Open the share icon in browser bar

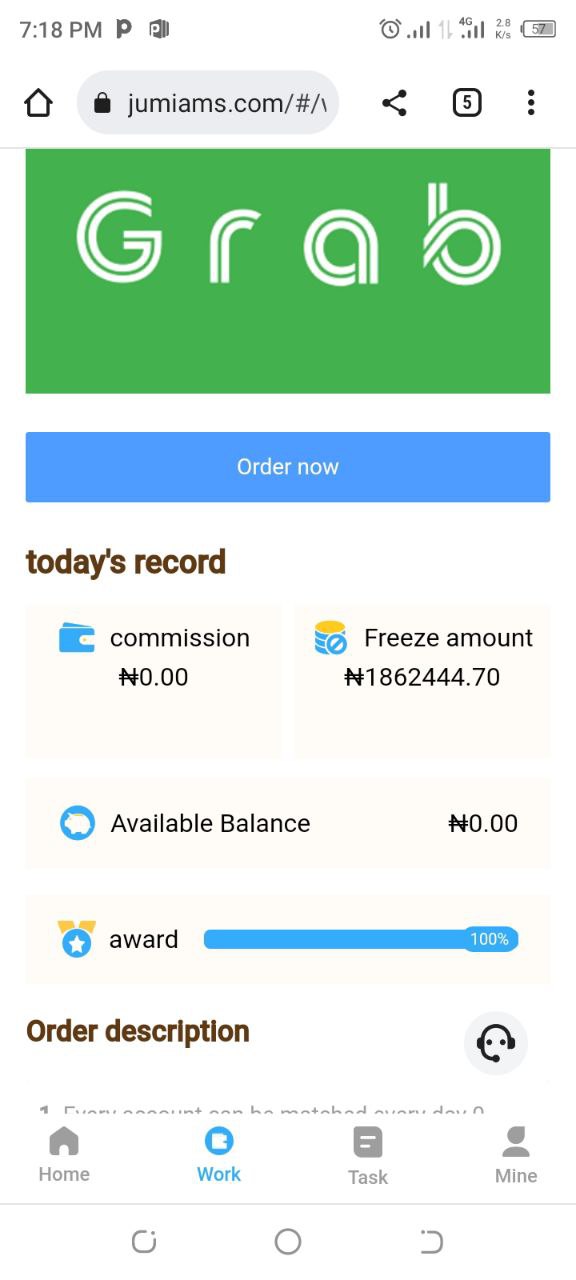click(x=395, y=103)
